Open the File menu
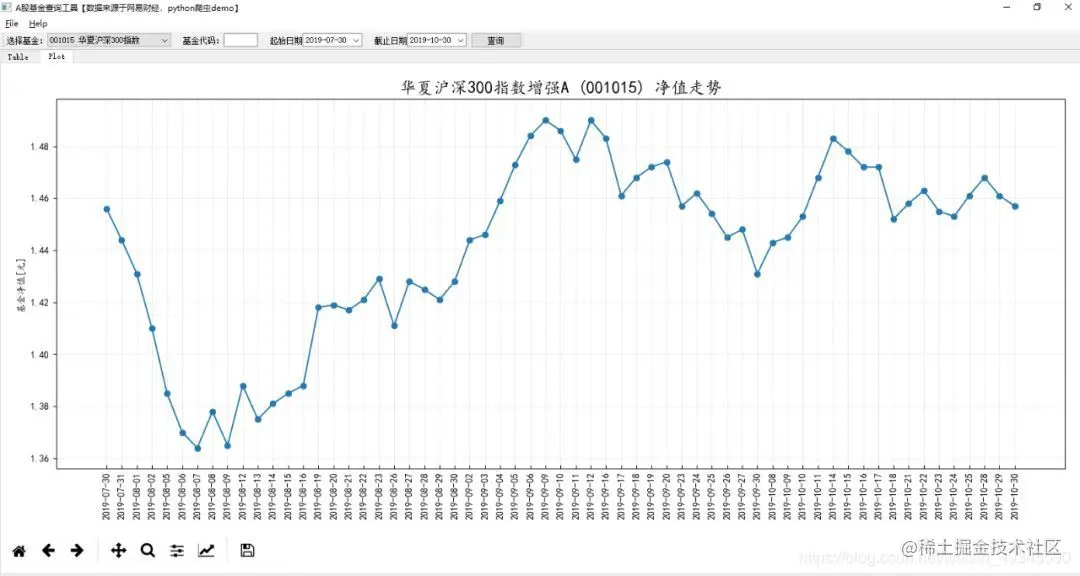Screen dimensions: 1080x576 click(10, 23)
